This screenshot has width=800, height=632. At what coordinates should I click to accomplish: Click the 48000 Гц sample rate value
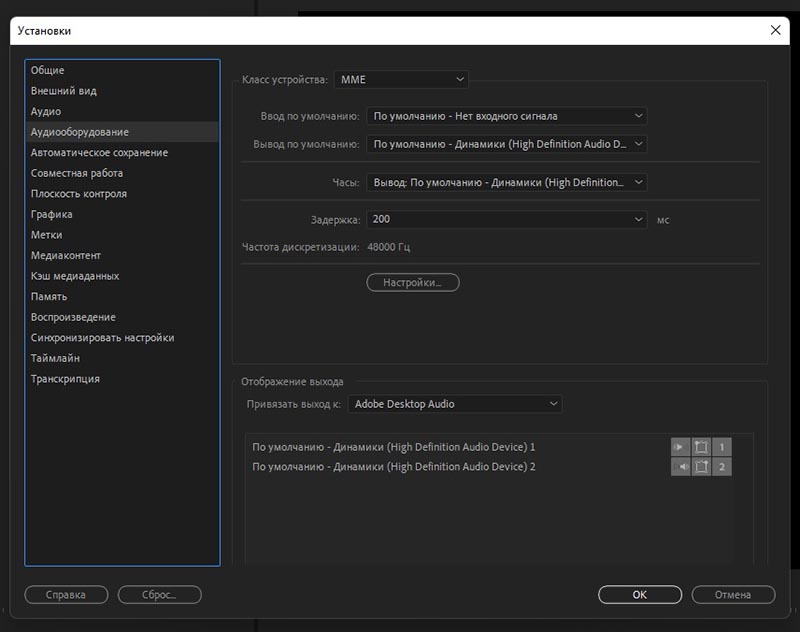pyautogui.click(x=389, y=247)
